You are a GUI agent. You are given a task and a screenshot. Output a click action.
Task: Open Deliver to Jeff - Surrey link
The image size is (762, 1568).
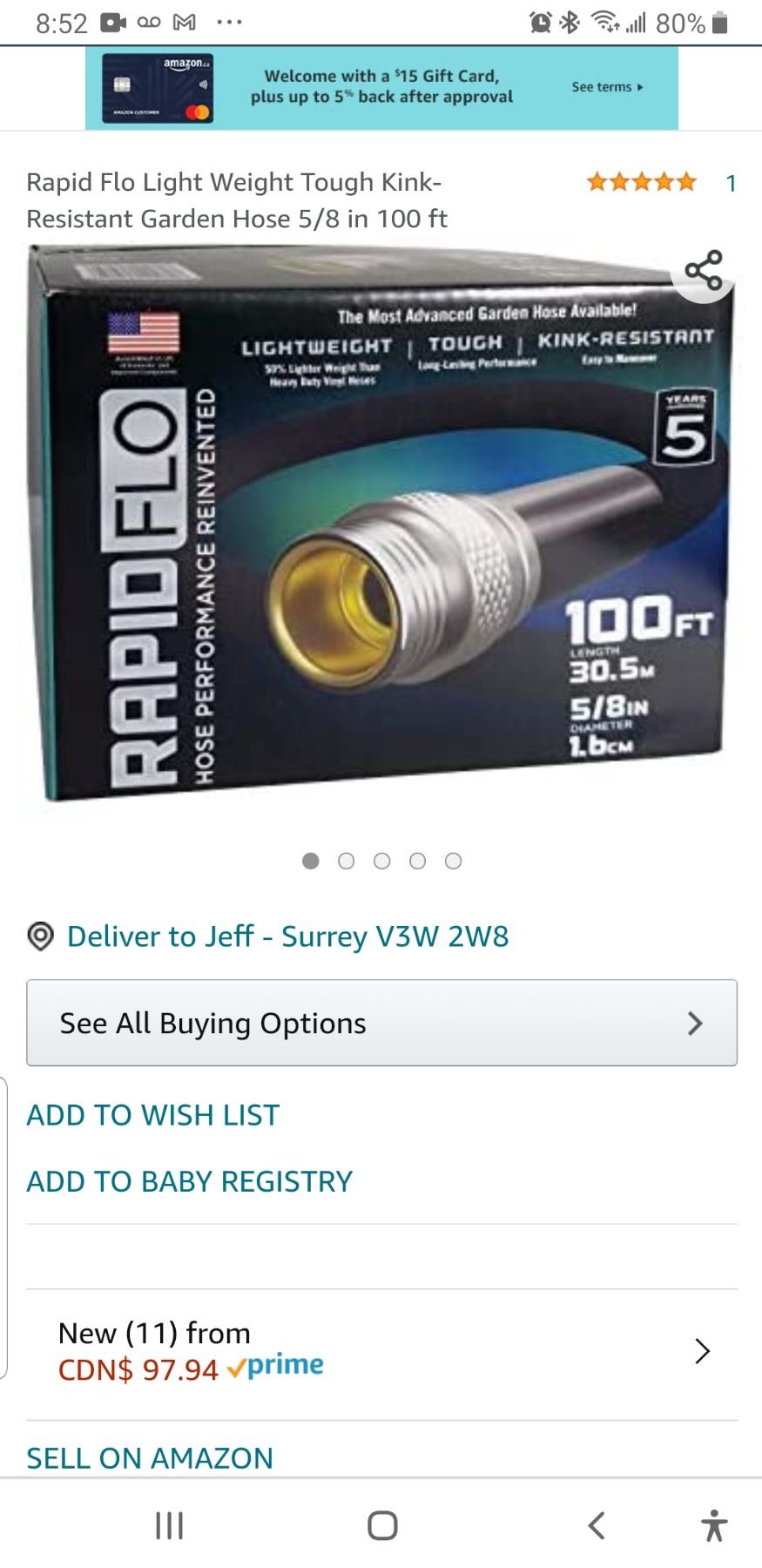(288, 936)
